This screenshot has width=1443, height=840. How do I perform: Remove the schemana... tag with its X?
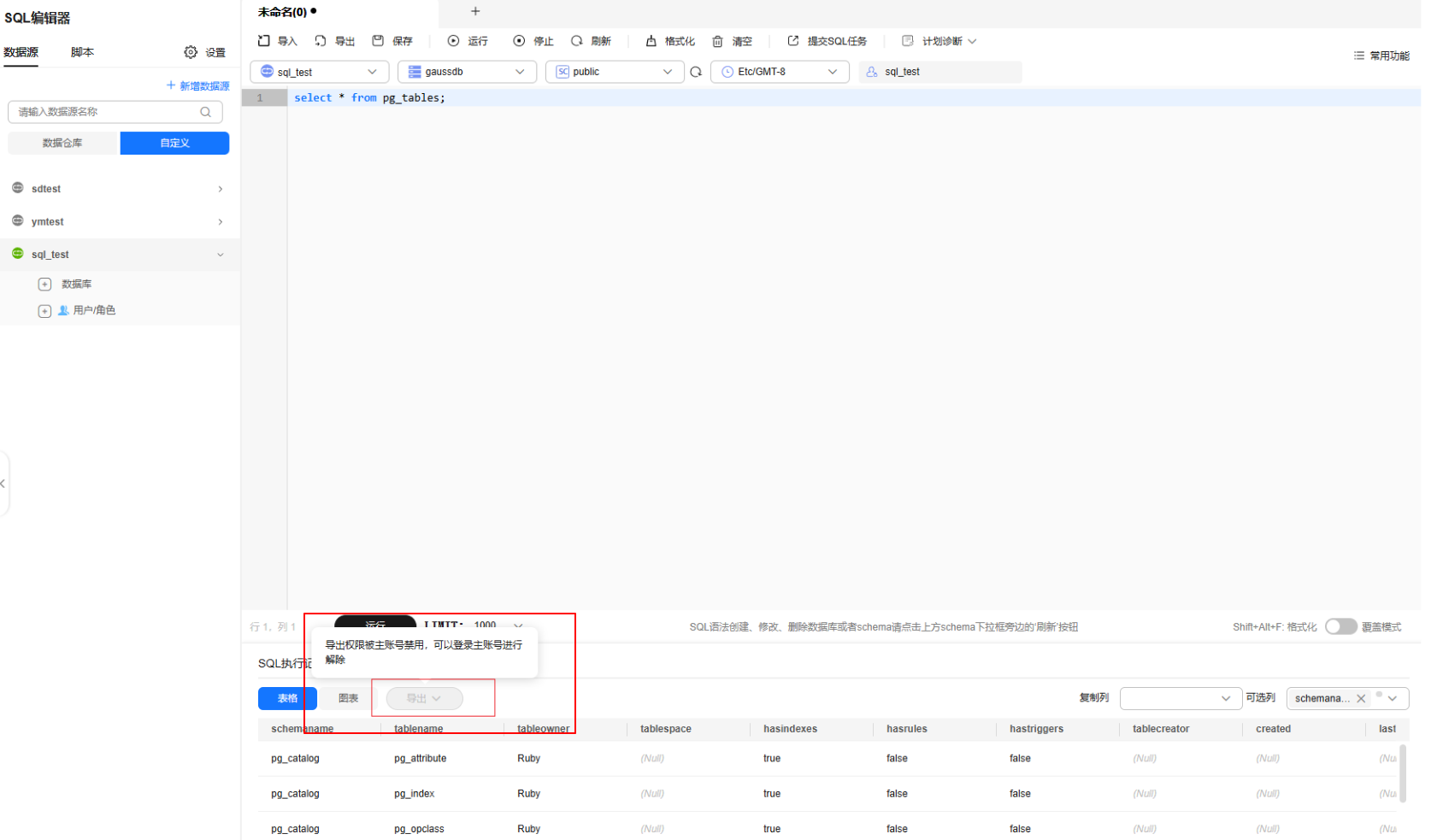[1361, 698]
